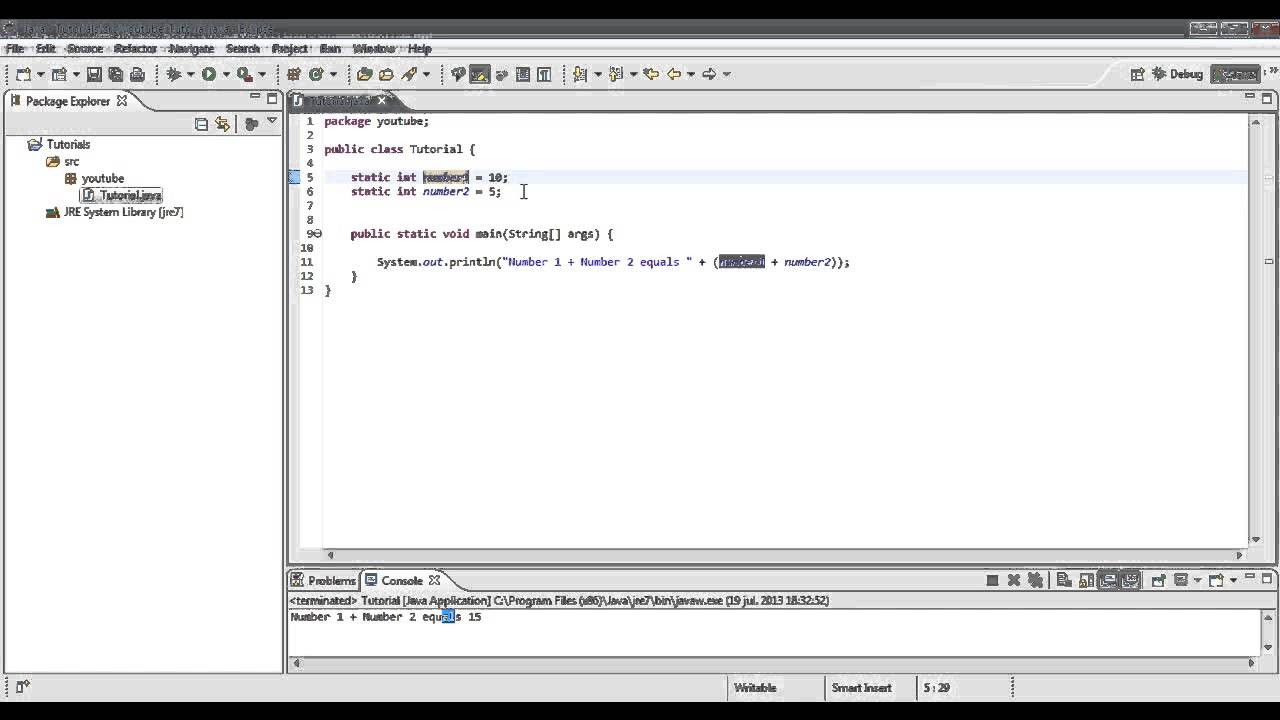
Task: Run the program with the green Run button
Action: (x=209, y=74)
